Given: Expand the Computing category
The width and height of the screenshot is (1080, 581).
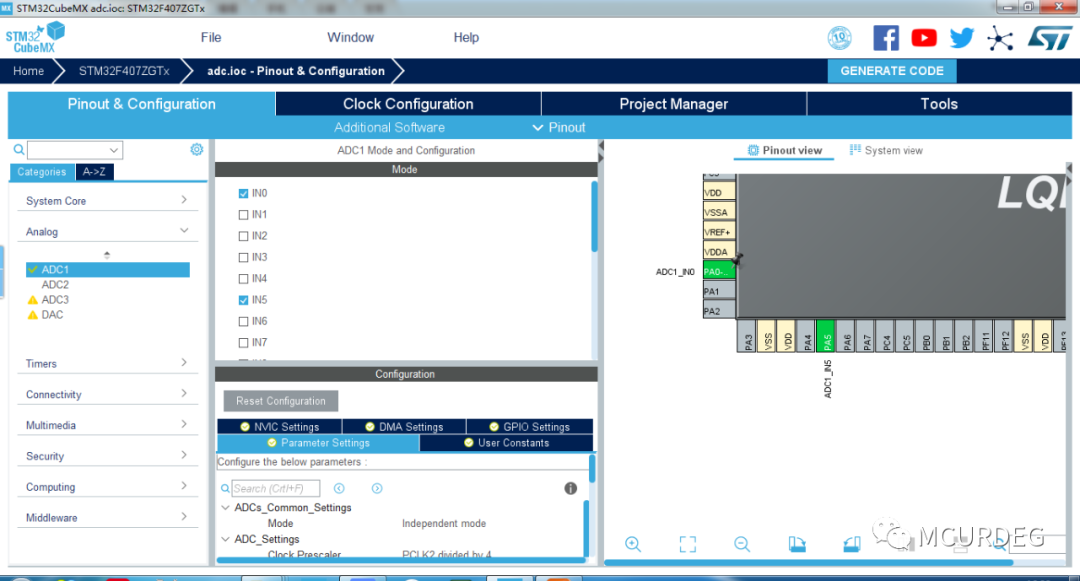Looking at the screenshot, I should (107, 487).
